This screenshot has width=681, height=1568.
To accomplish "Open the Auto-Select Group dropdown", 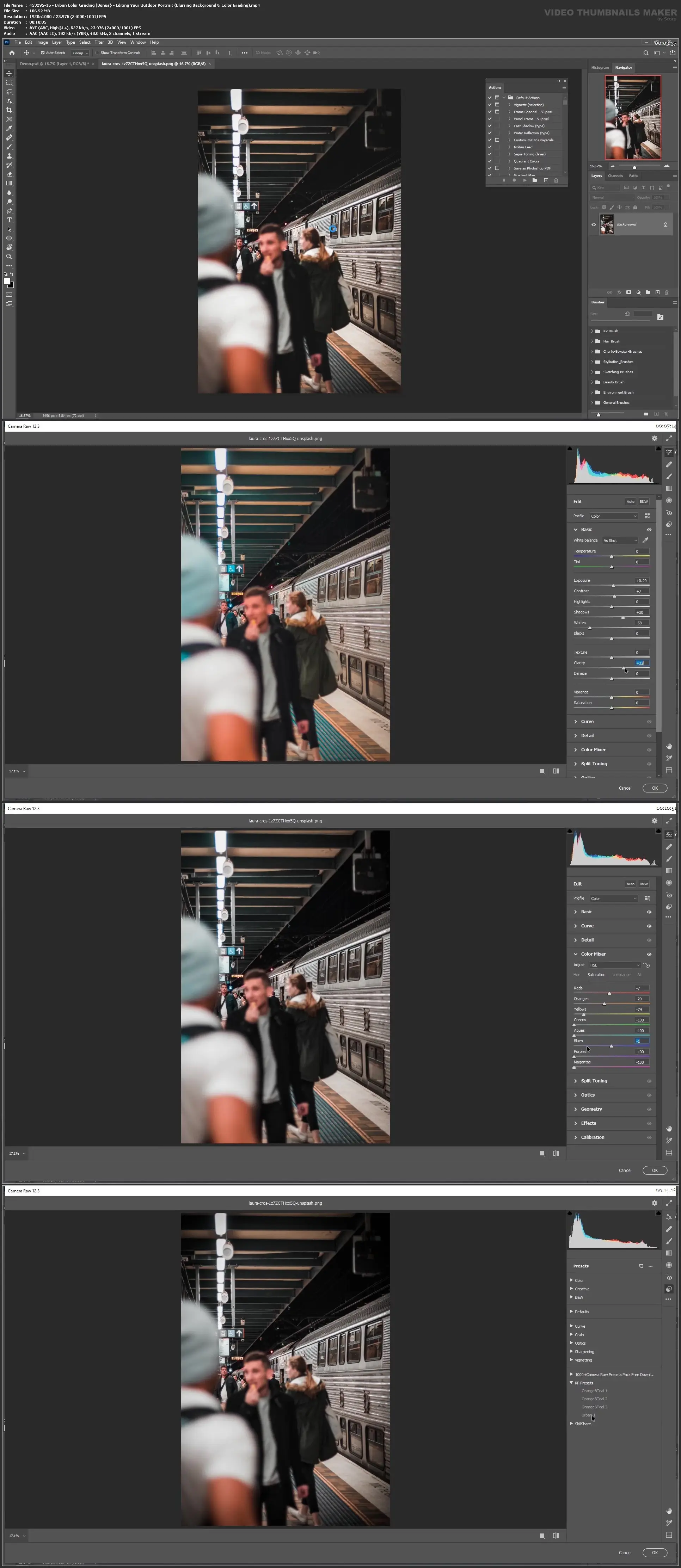I will 80,53.
